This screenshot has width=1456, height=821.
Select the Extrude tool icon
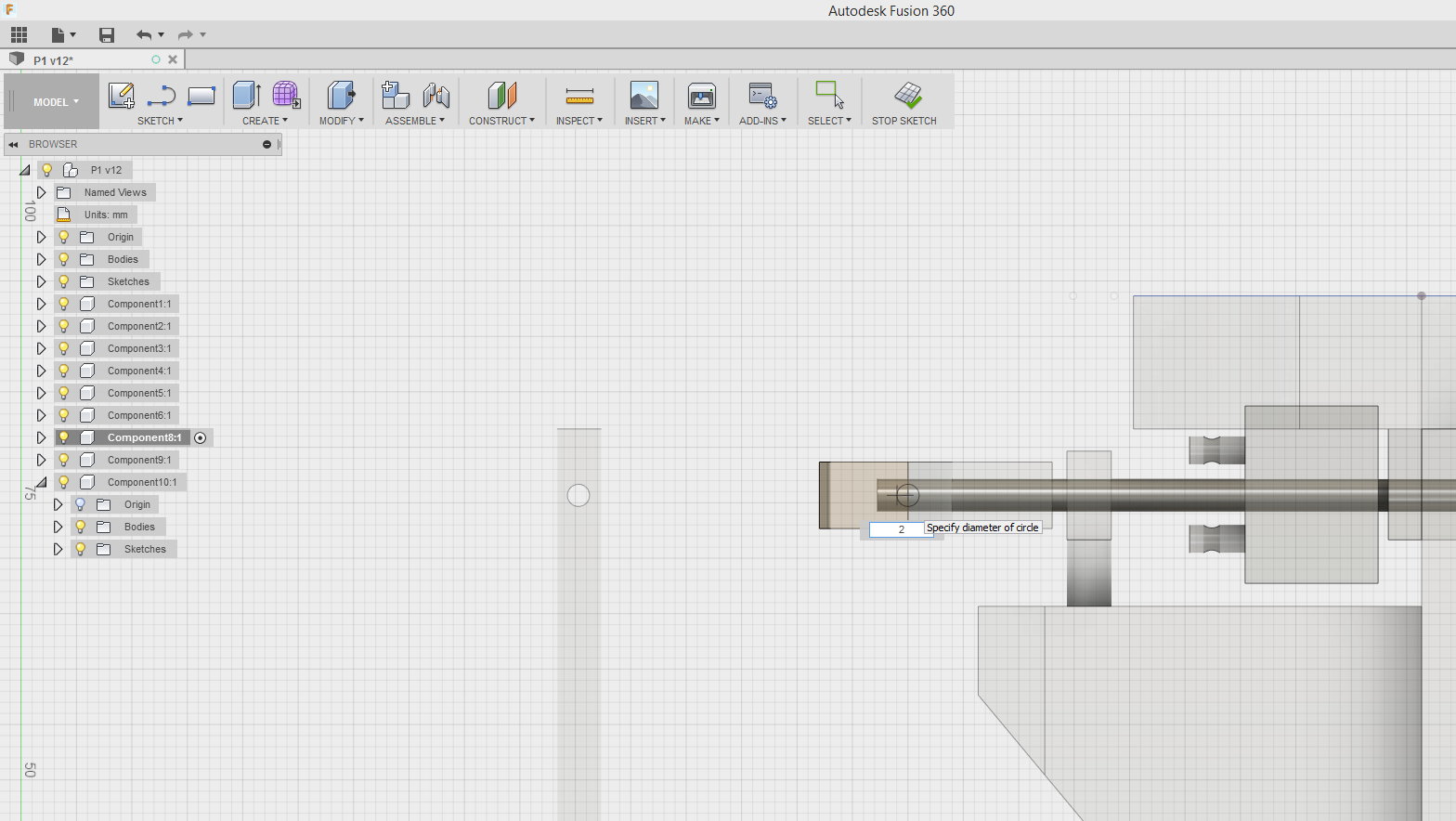246,95
